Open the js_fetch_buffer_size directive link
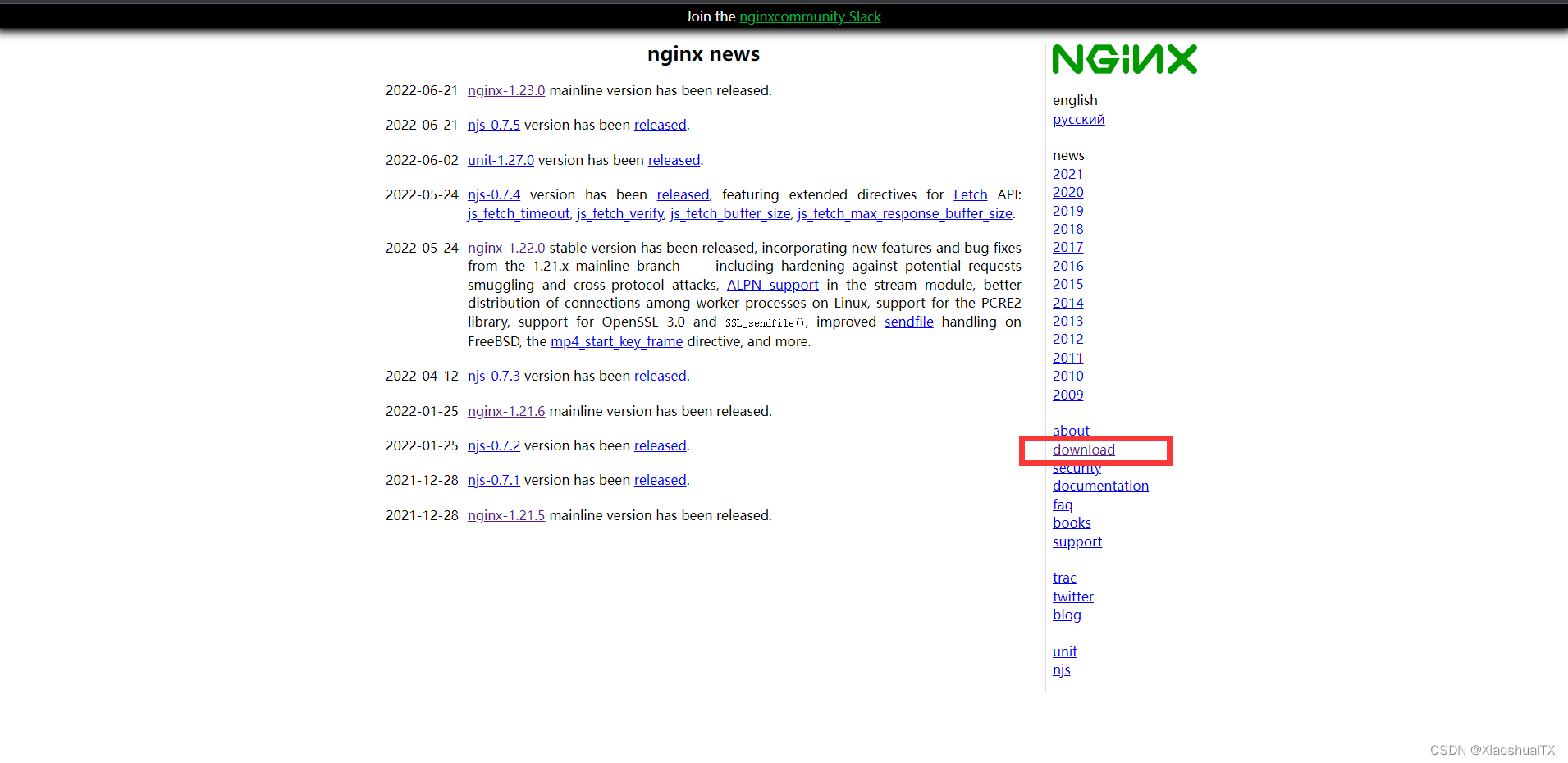This screenshot has height=763, width=1568. (x=730, y=213)
